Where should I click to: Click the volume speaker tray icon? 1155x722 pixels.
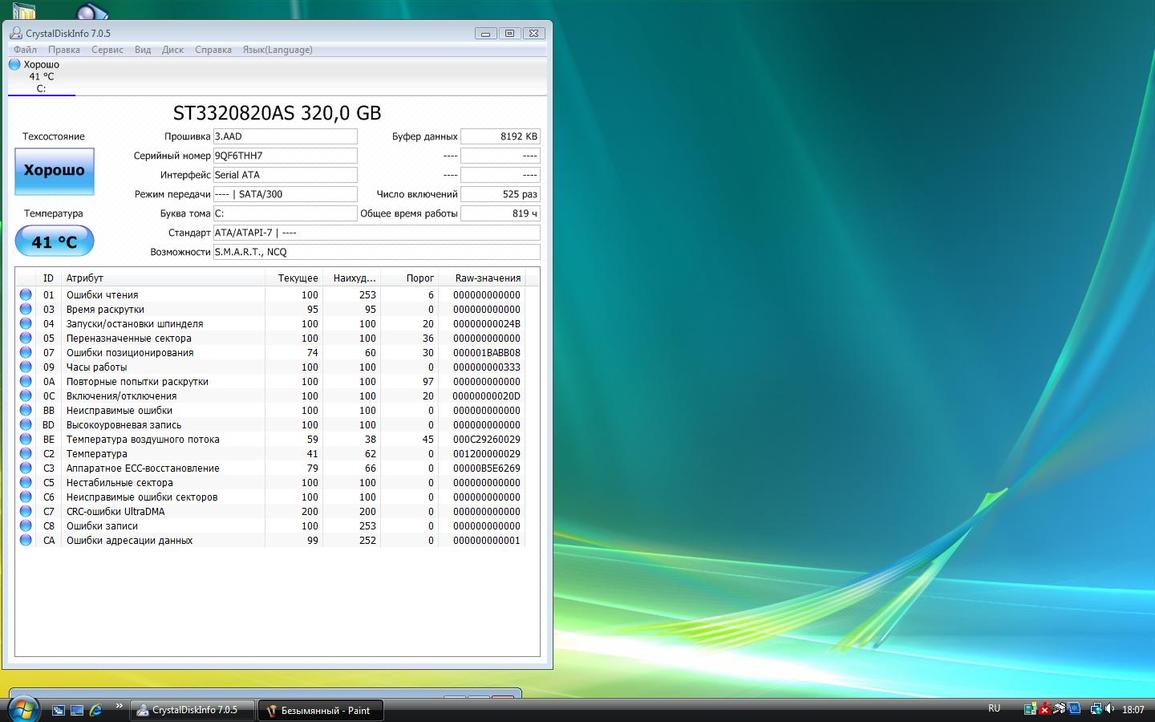pyautogui.click(x=1109, y=709)
